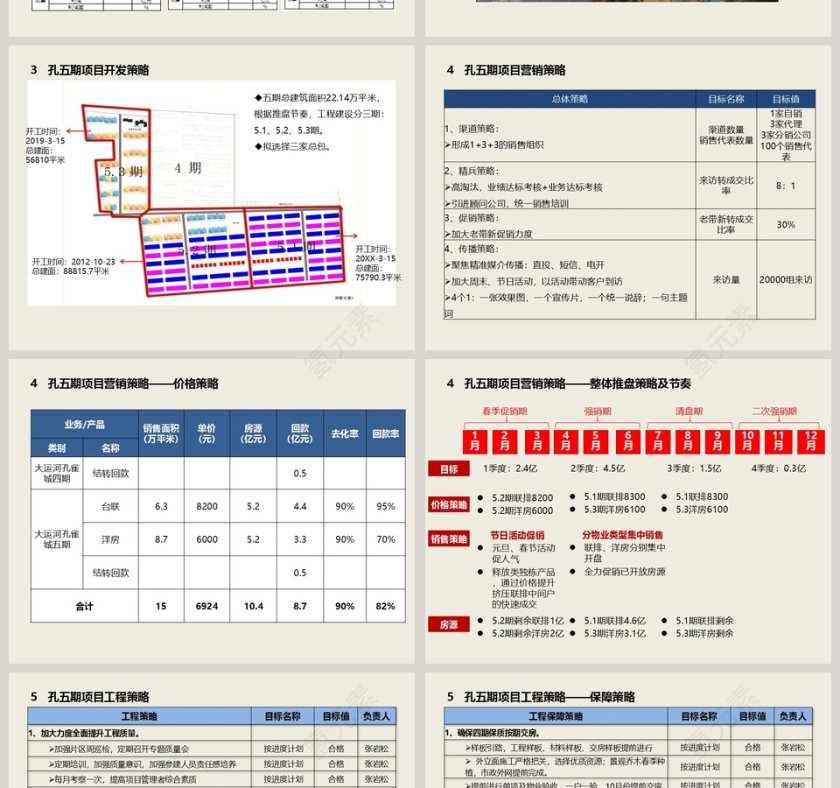Image resolution: width=840 pixels, height=788 pixels.
Task: Select the 合计 row in price table
Action: (x=85, y=606)
